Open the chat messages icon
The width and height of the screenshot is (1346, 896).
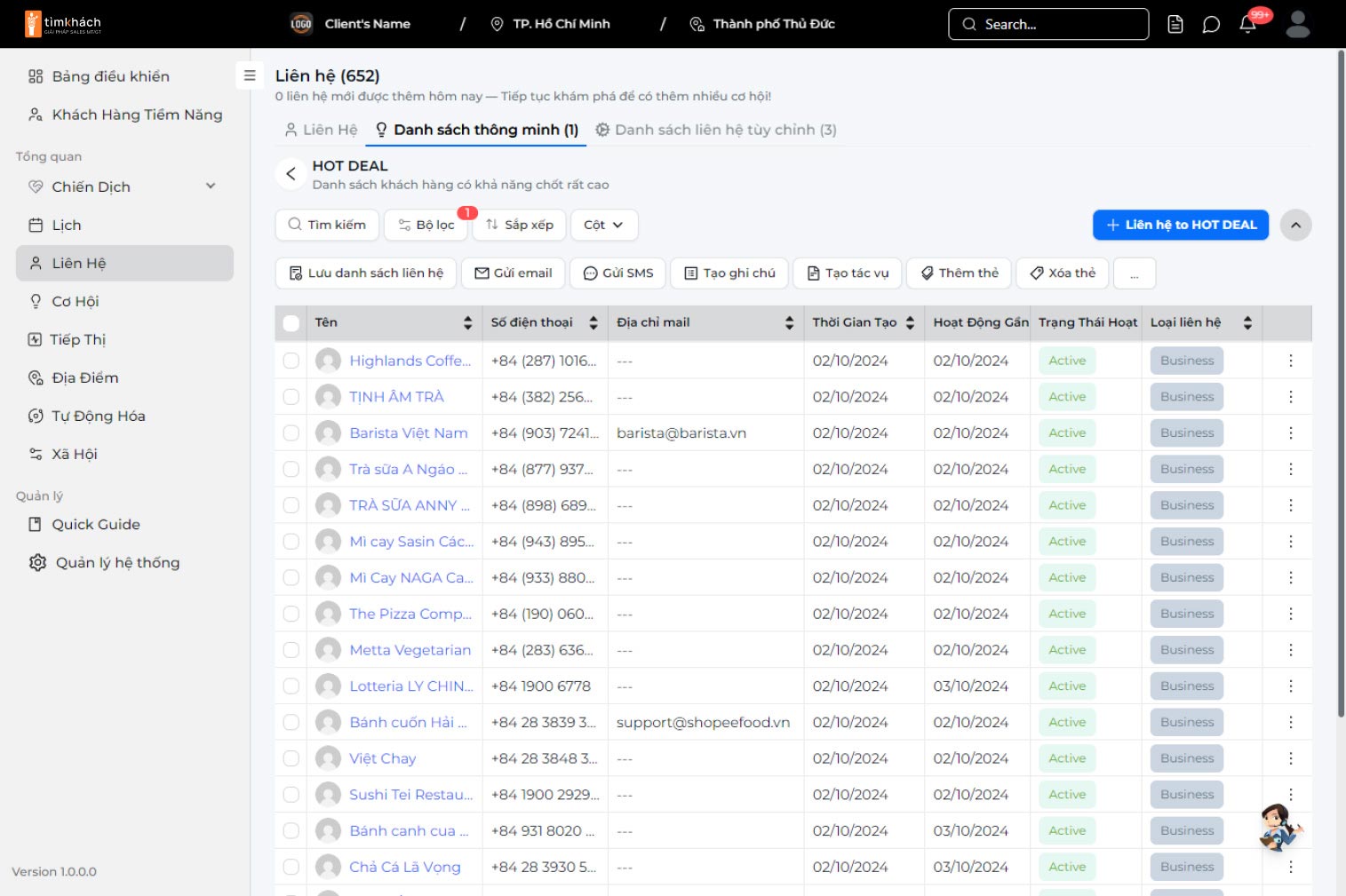(1211, 24)
